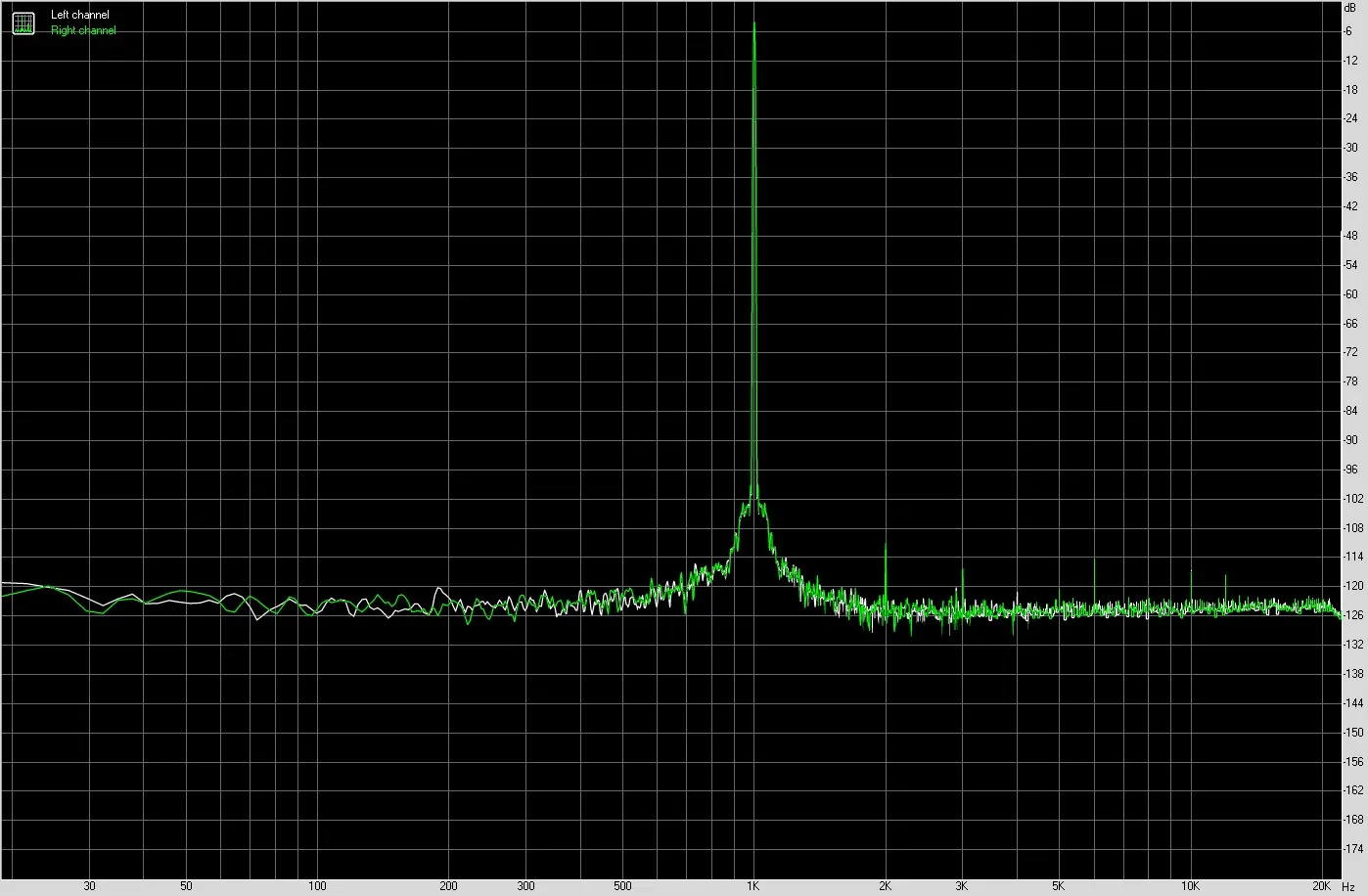Click the -174 amplitude axis label

point(1352,848)
